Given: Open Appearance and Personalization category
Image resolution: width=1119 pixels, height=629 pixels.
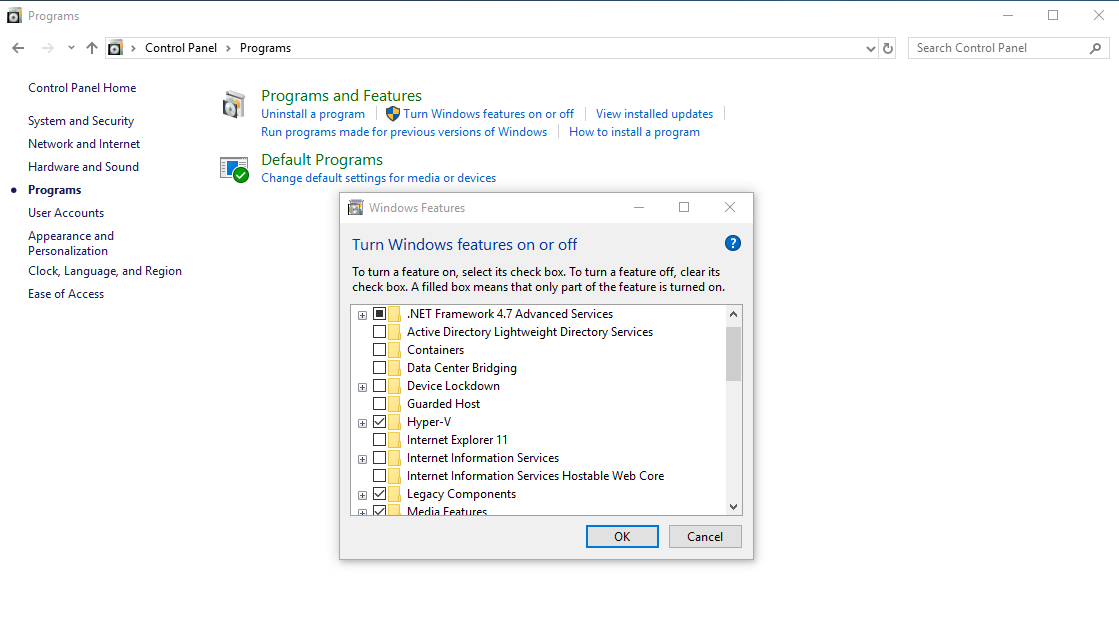Looking at the screenshot, I should (71, 243).
